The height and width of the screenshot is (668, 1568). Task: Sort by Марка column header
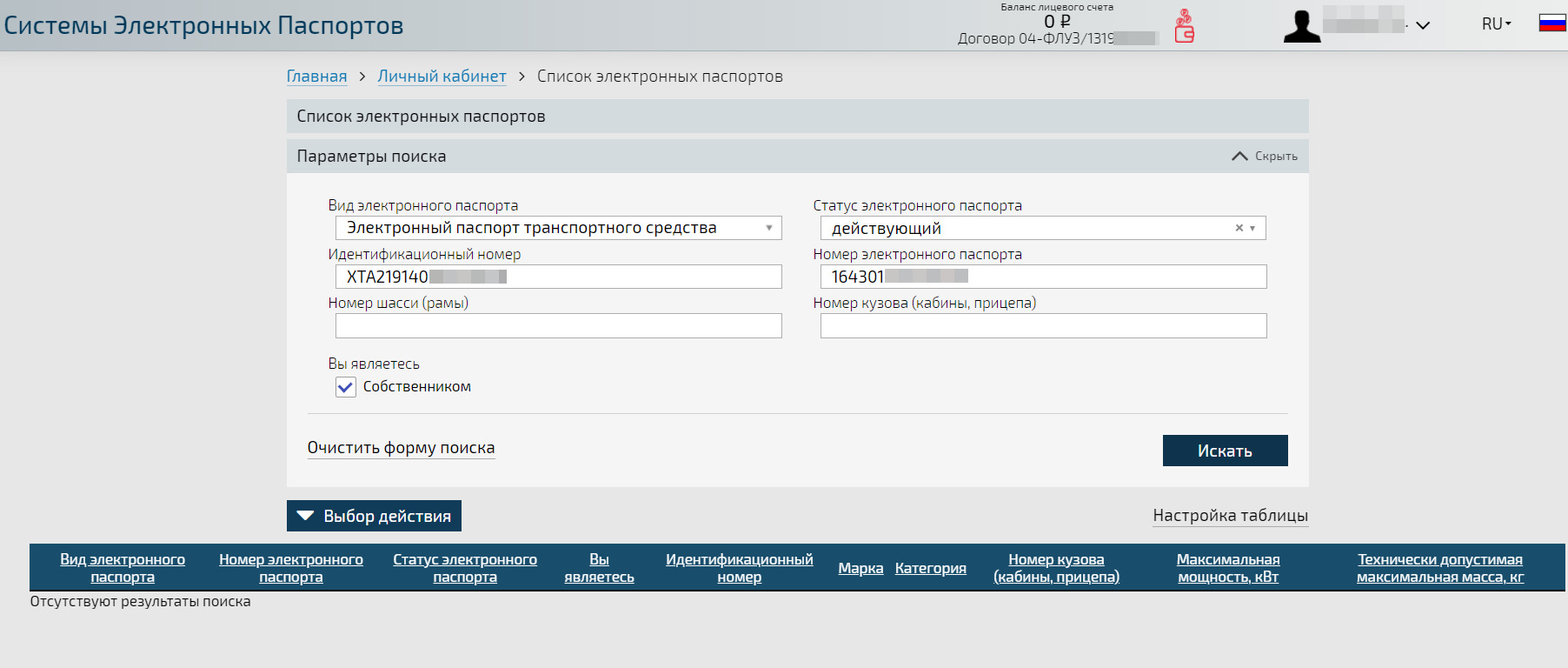click(x=860, y=568)
